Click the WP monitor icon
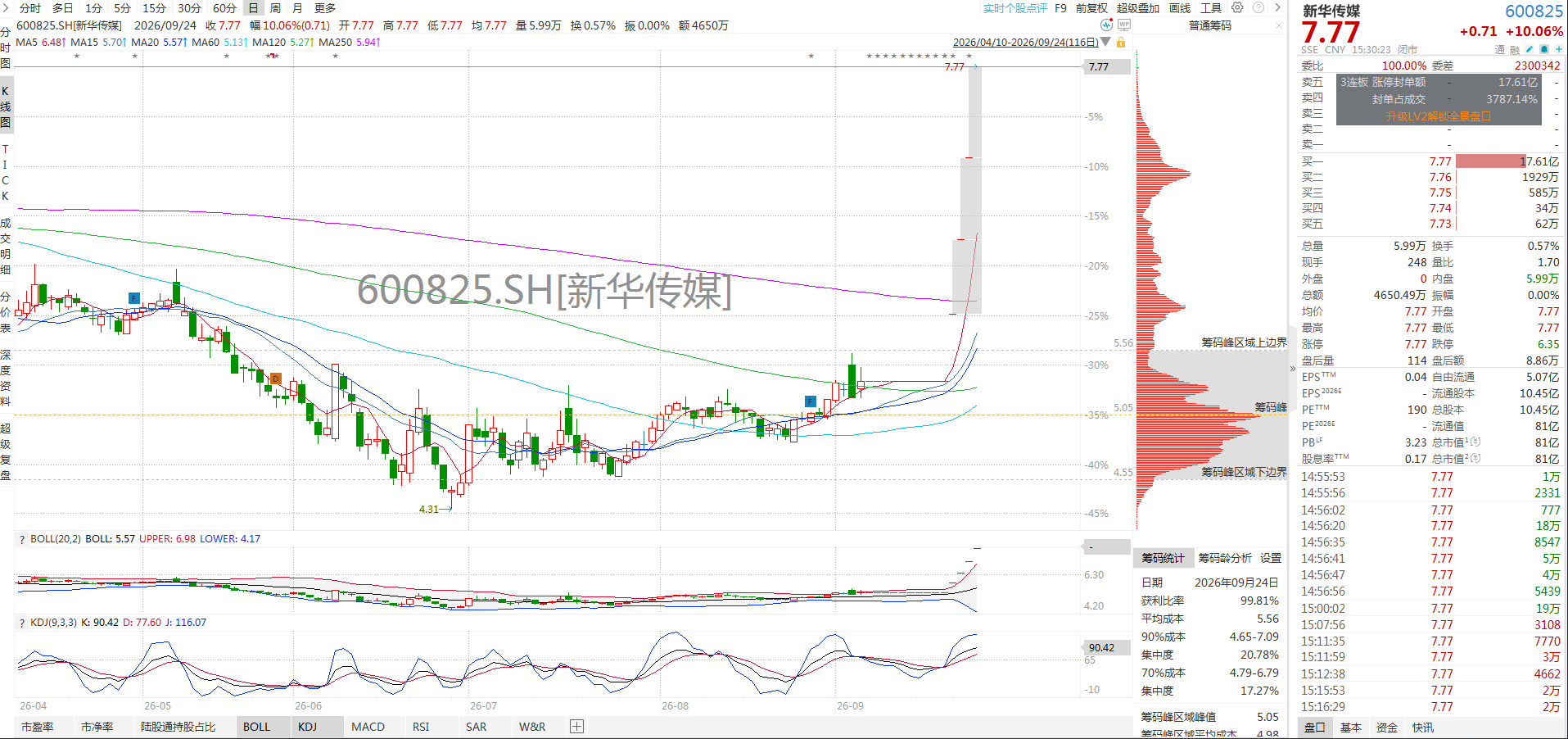1568x739 pixels. click(x=1124, y=25)
